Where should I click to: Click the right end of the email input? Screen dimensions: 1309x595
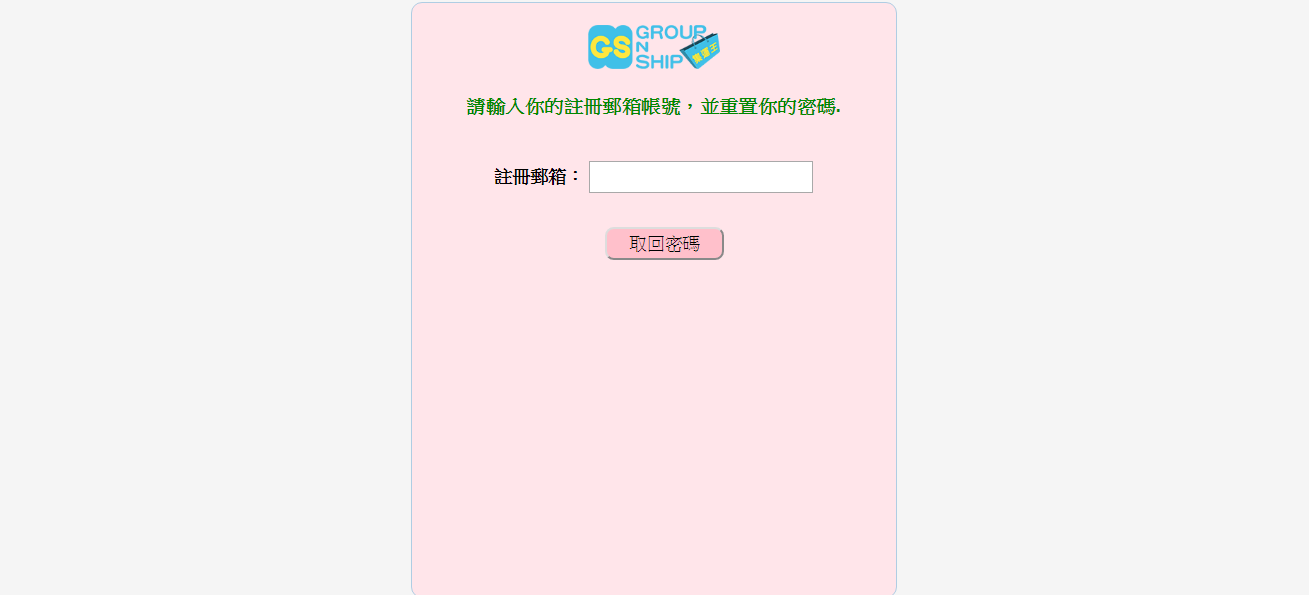coord(807,177)
